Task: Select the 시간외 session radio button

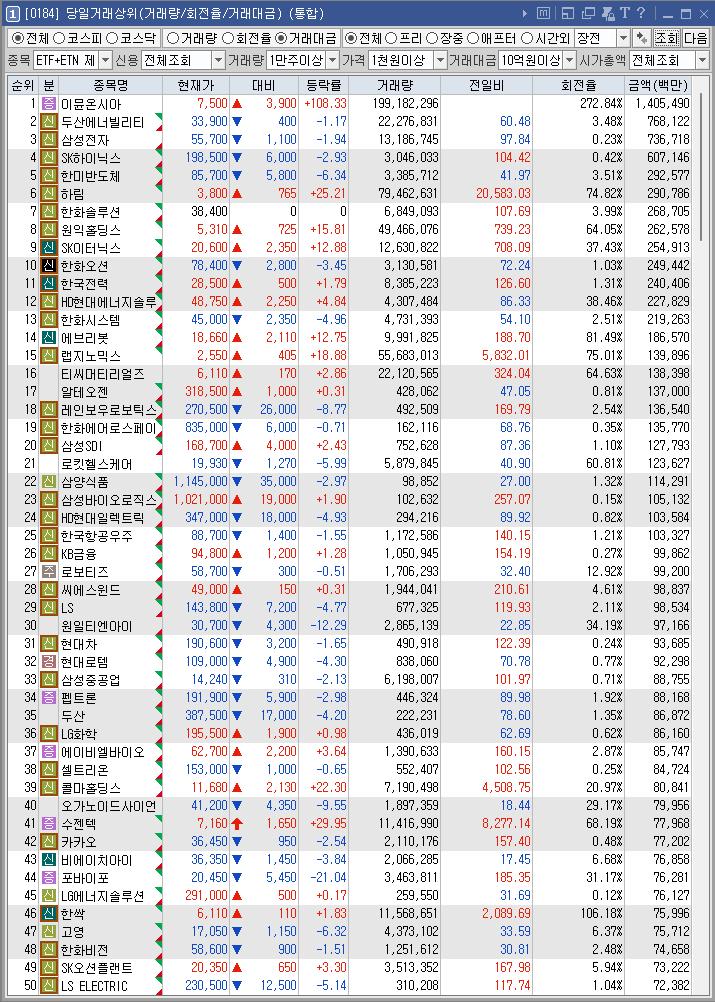Action: (x=527, y=38)
